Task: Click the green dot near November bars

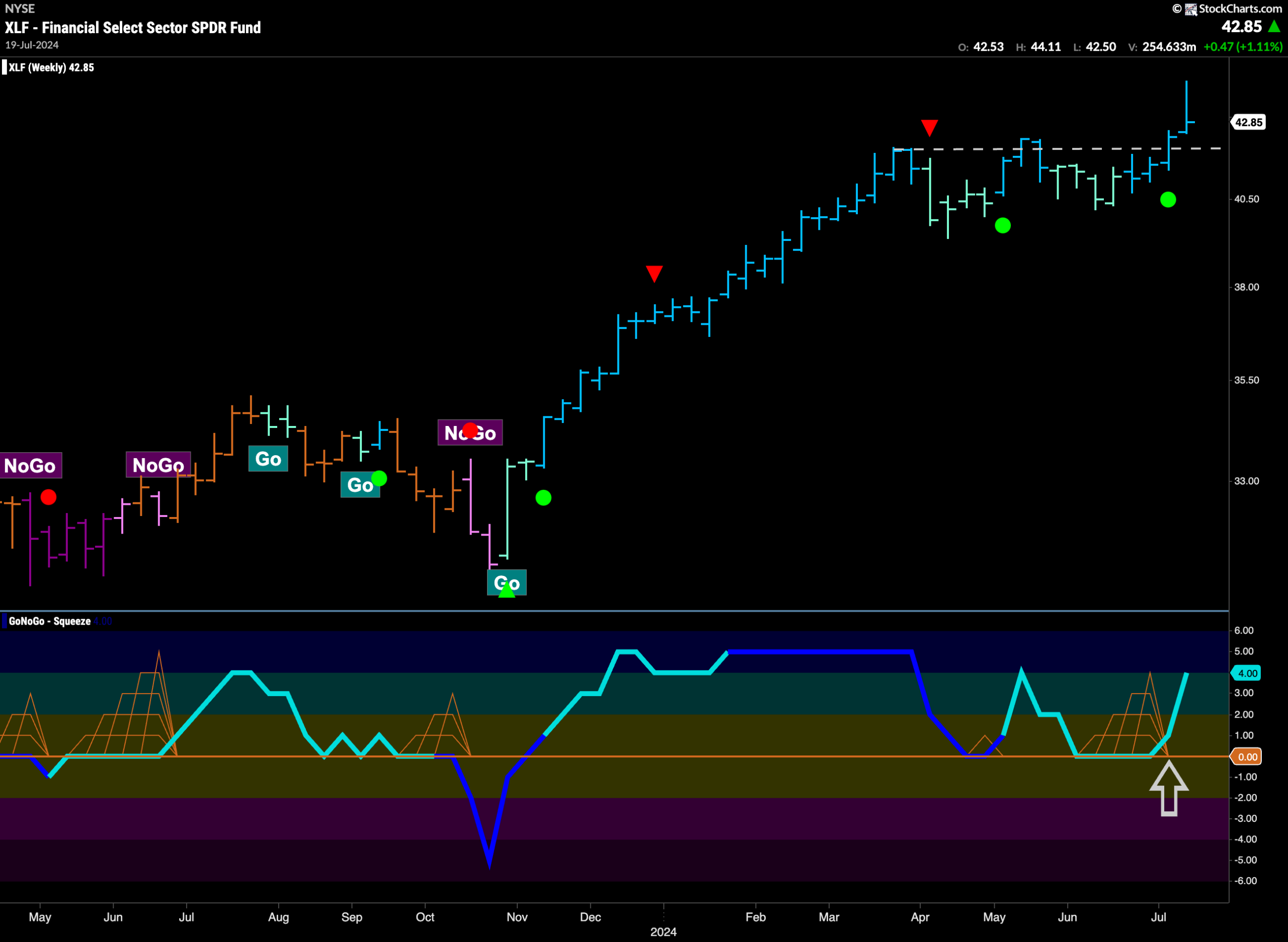Action: click(x=543, y=498)
